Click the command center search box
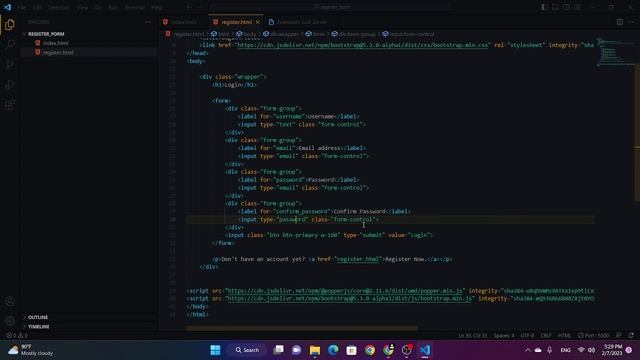The width and height of the screenshot is (640, 360). pos(331,7)
